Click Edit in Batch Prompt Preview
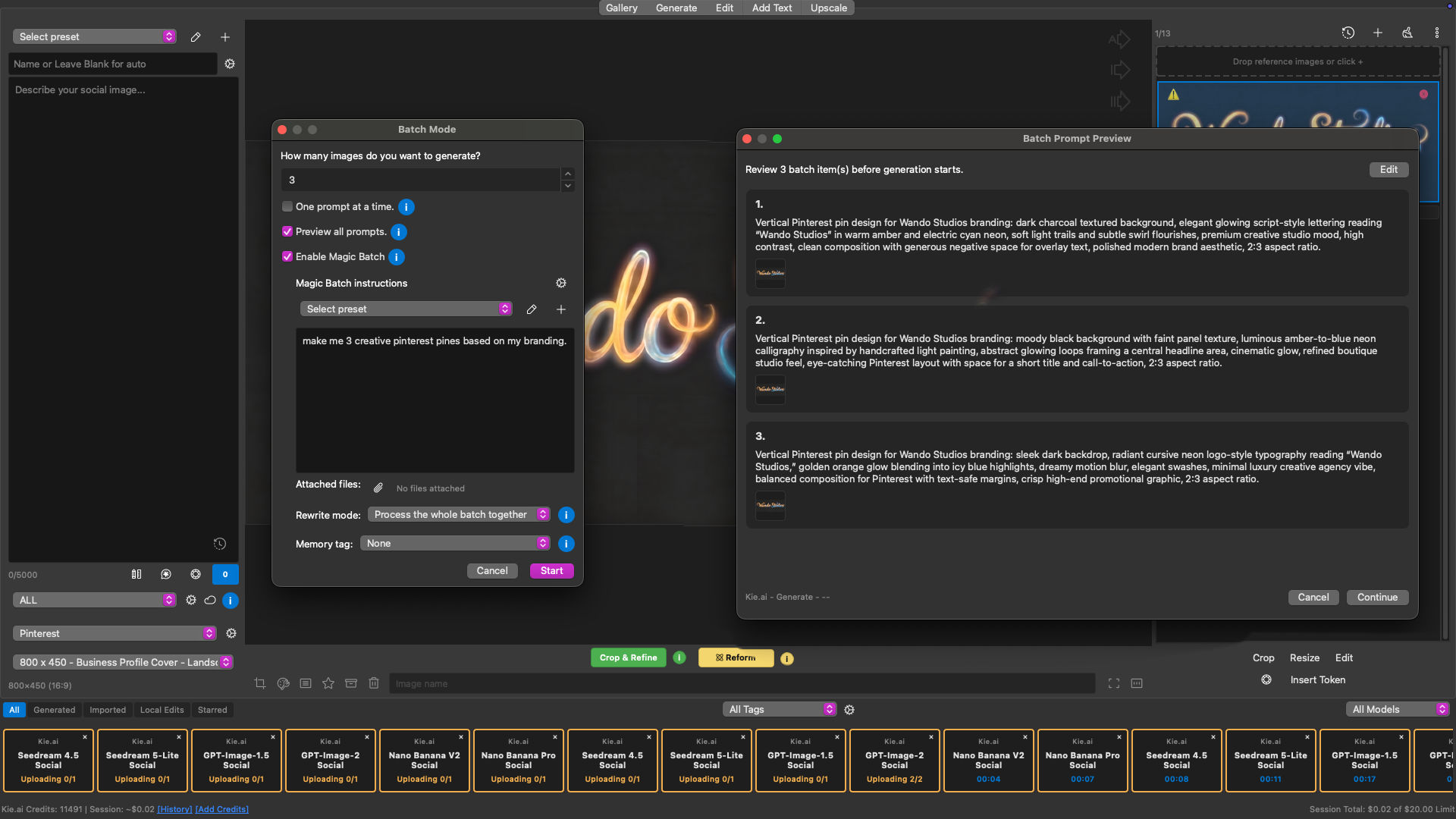 click(1389, 170)
